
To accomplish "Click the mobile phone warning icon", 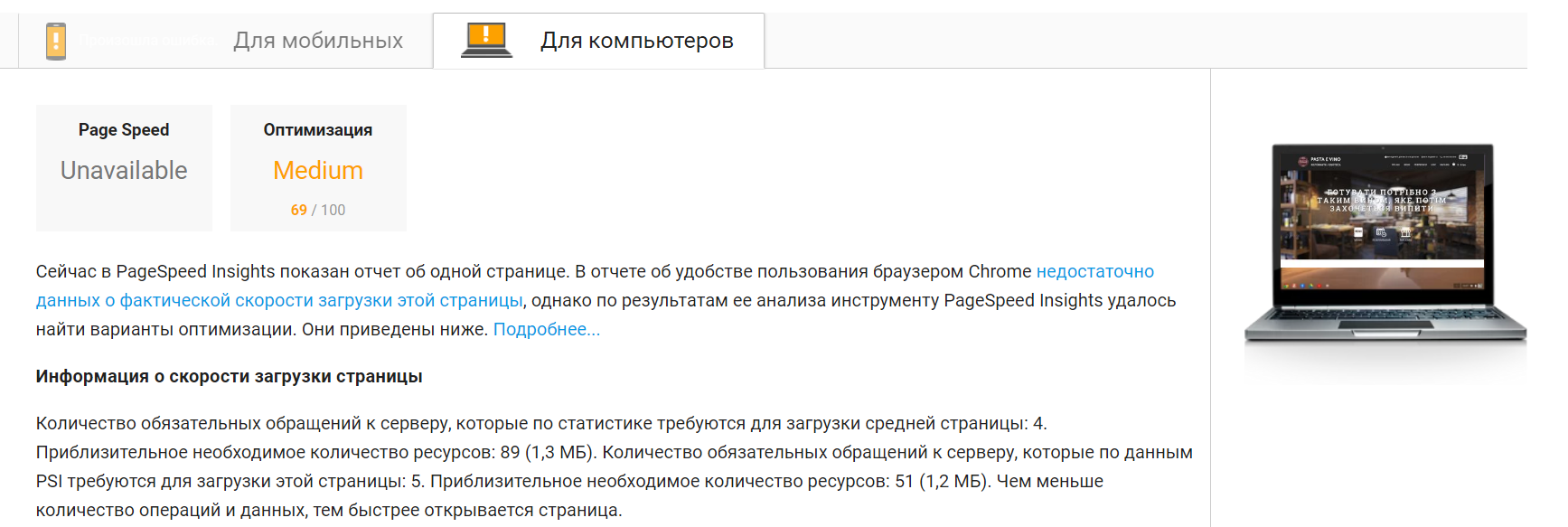I will pos(56,41).
